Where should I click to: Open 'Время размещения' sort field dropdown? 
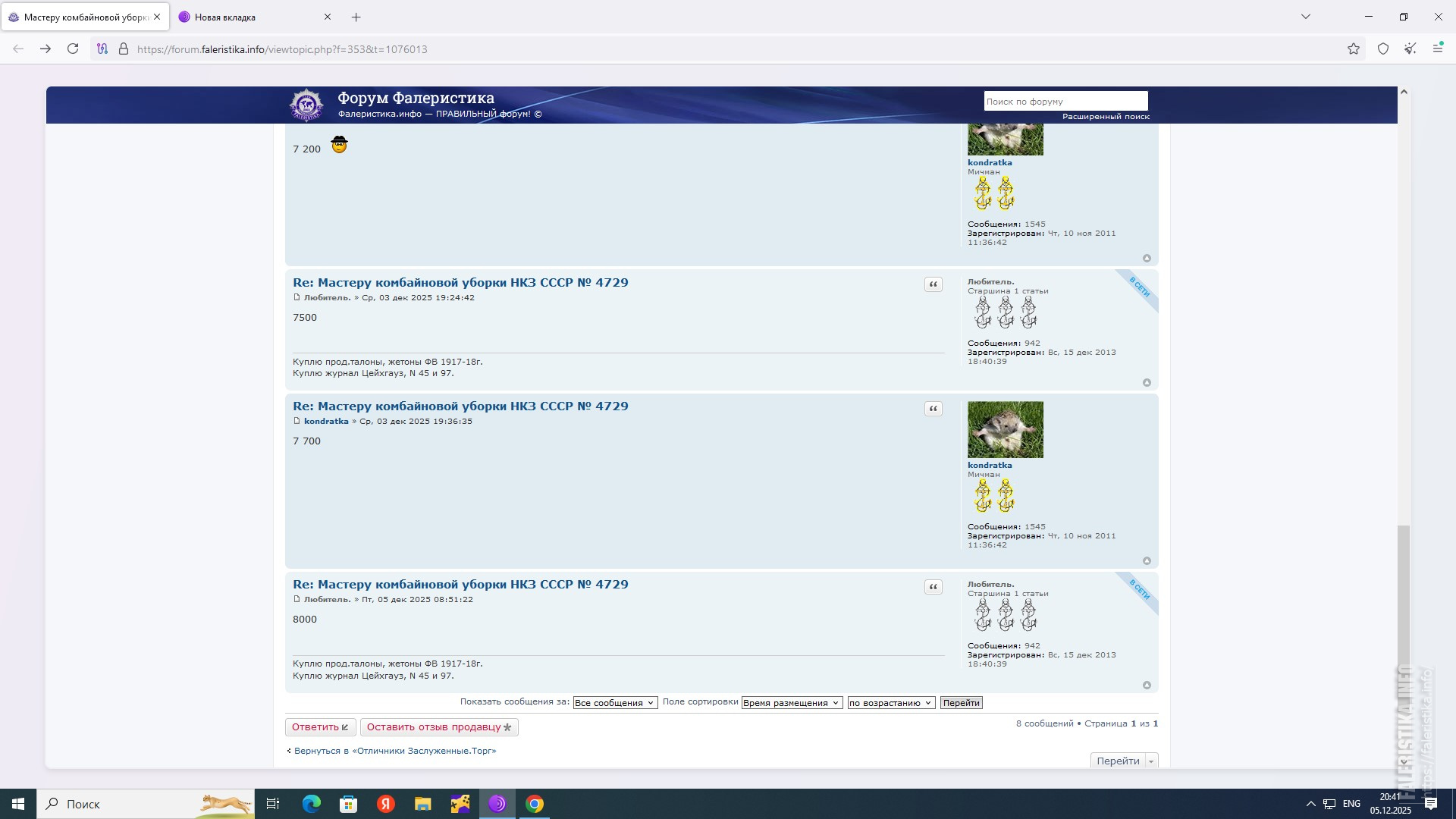(791, 703)
